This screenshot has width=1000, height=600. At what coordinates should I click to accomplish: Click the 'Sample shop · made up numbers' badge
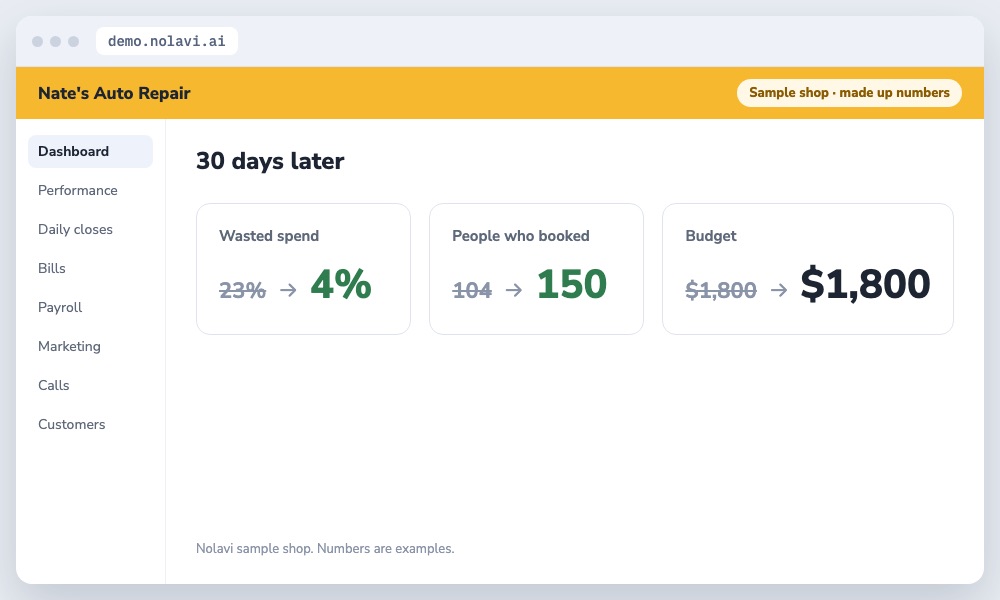(849, 92)
